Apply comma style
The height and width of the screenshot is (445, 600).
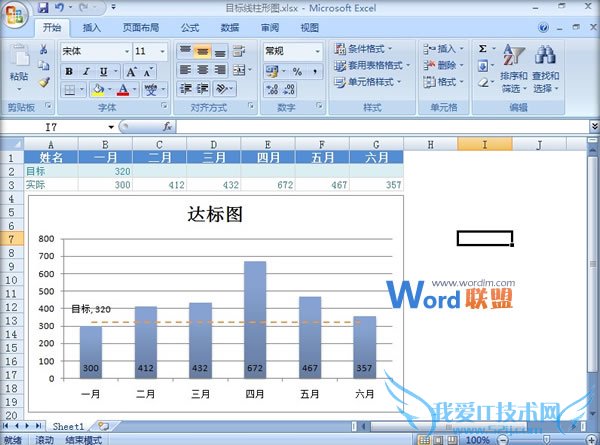tap(315, 71)
